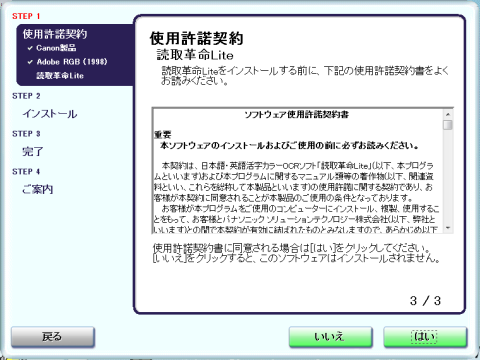Click inside the license agreement text box
Screen dimensions: 480x360
pyautogui.click(x=298, y=170)
